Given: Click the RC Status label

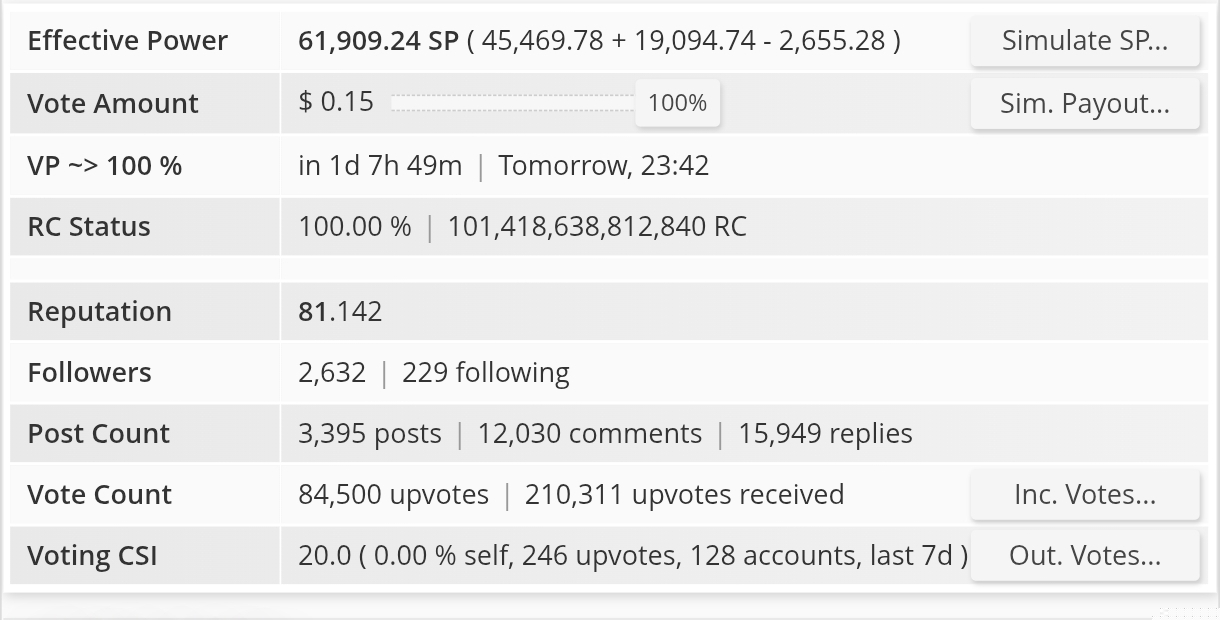Looking at the screenshot, I should [x=89, y=227].
